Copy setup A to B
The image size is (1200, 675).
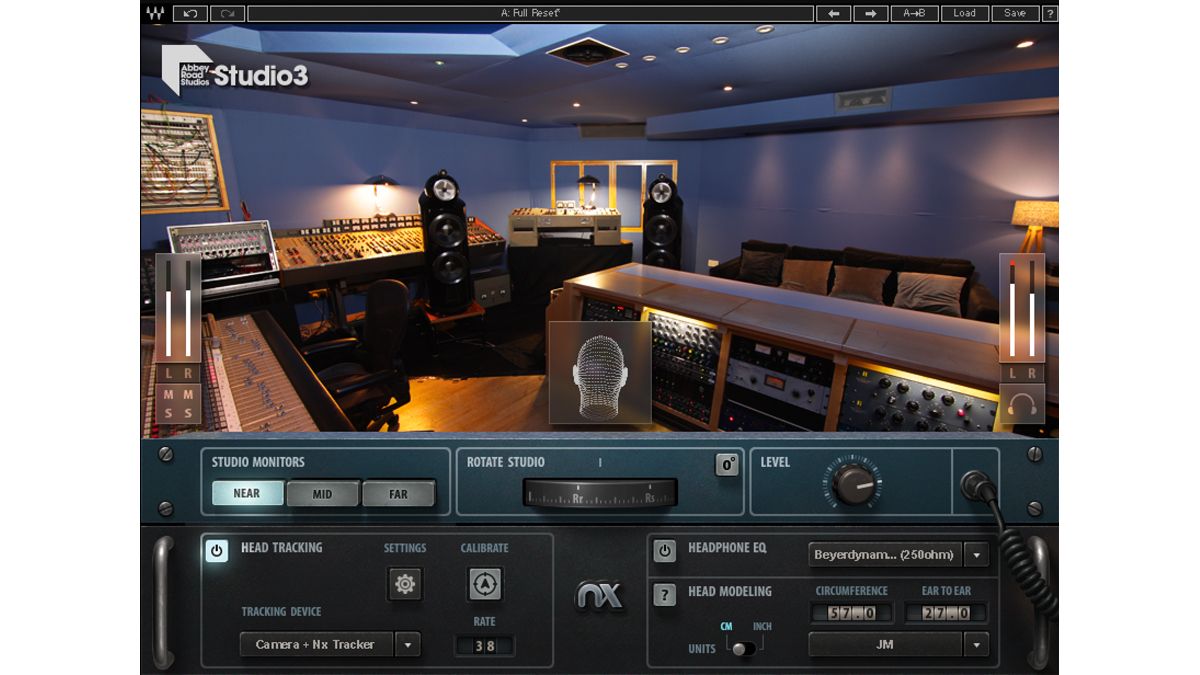(x=915, y=13)
